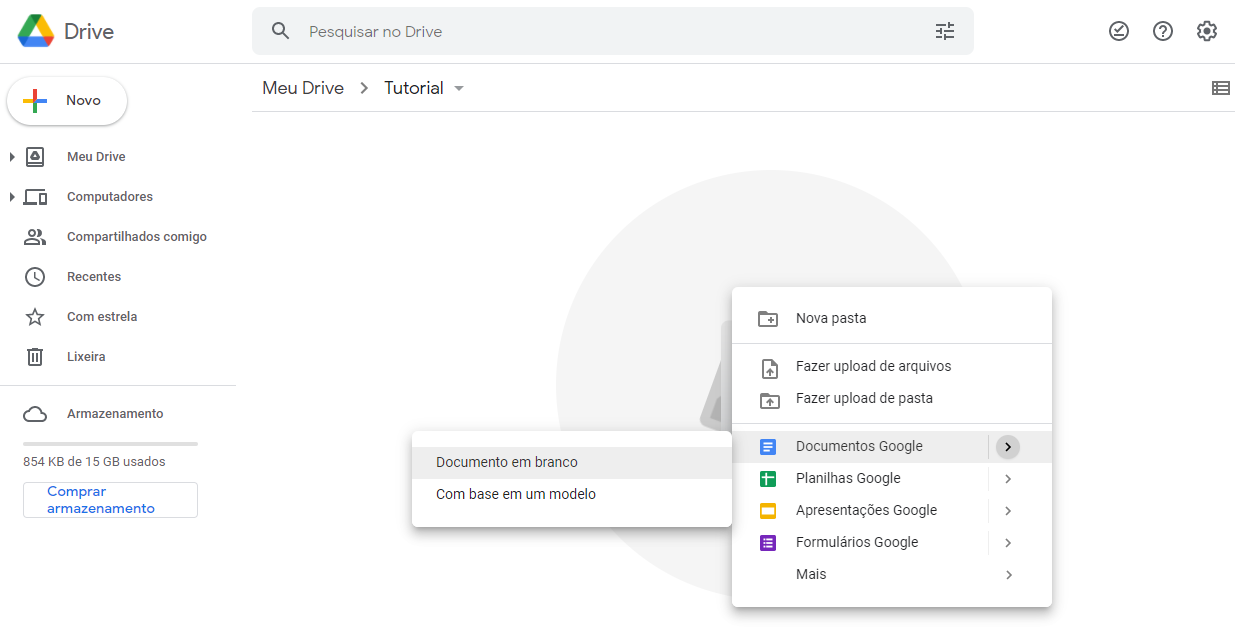The image size is (1235, 643).
Task: Open the Mais menu entry
Action: point(892,575)
